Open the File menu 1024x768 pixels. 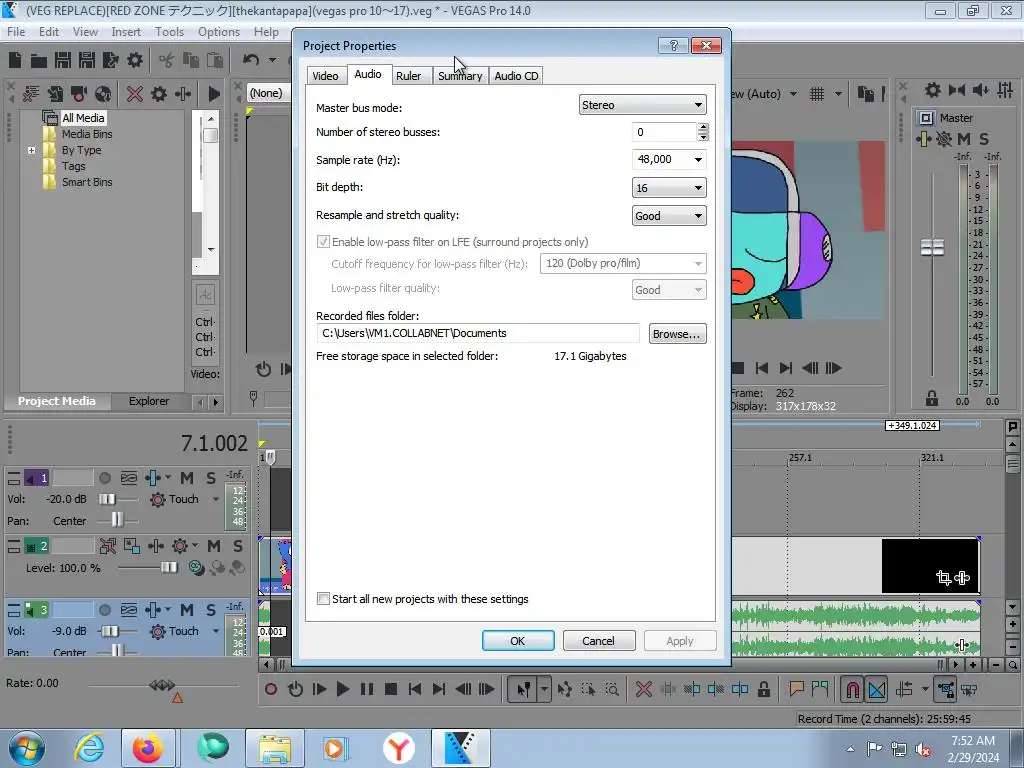coord(16,31)
